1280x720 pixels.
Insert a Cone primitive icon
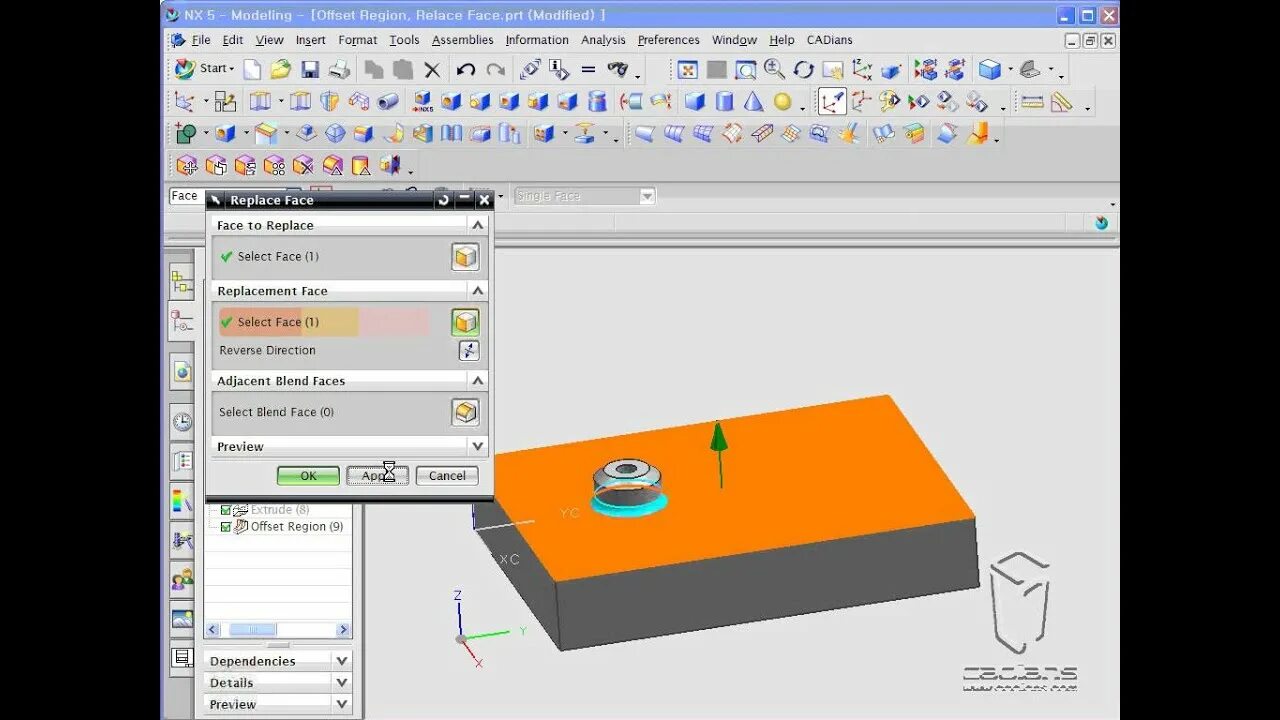(x=753, y=101)
